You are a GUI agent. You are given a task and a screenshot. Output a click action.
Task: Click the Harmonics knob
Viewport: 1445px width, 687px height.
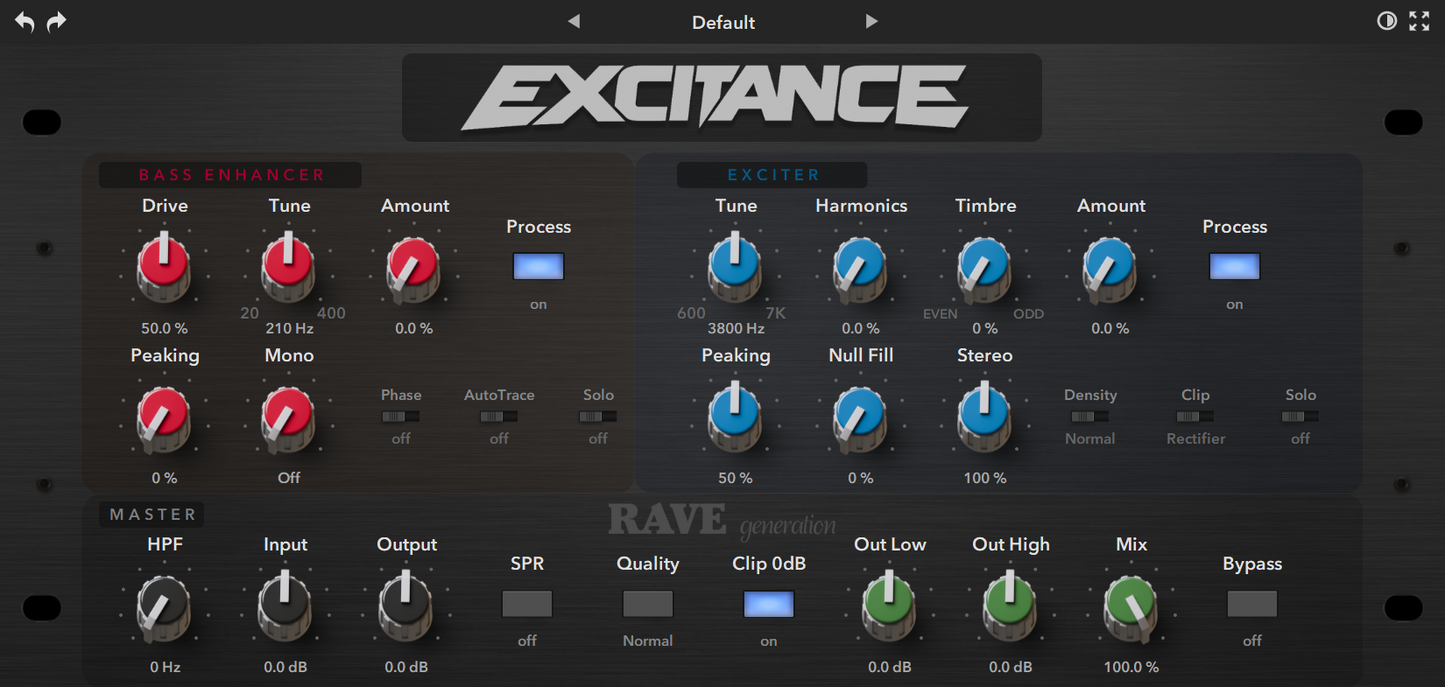pos(860,268)
